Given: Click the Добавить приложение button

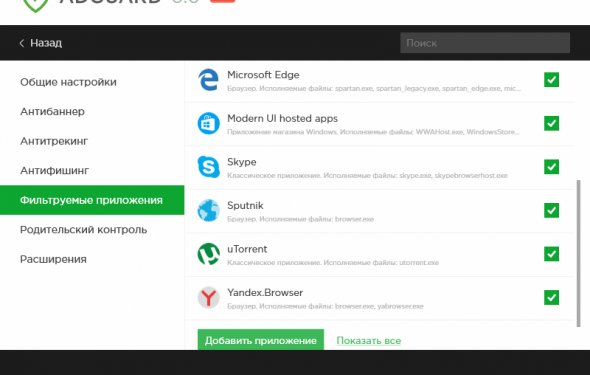Looking at the screenshot, I should 260,340.
